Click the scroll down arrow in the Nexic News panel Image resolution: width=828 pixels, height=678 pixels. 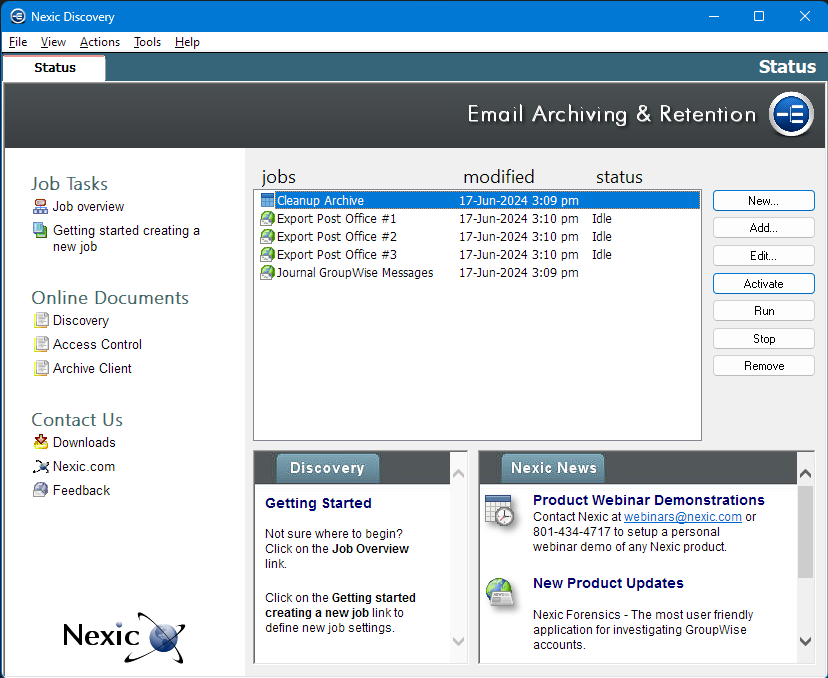tap(805, 641)
